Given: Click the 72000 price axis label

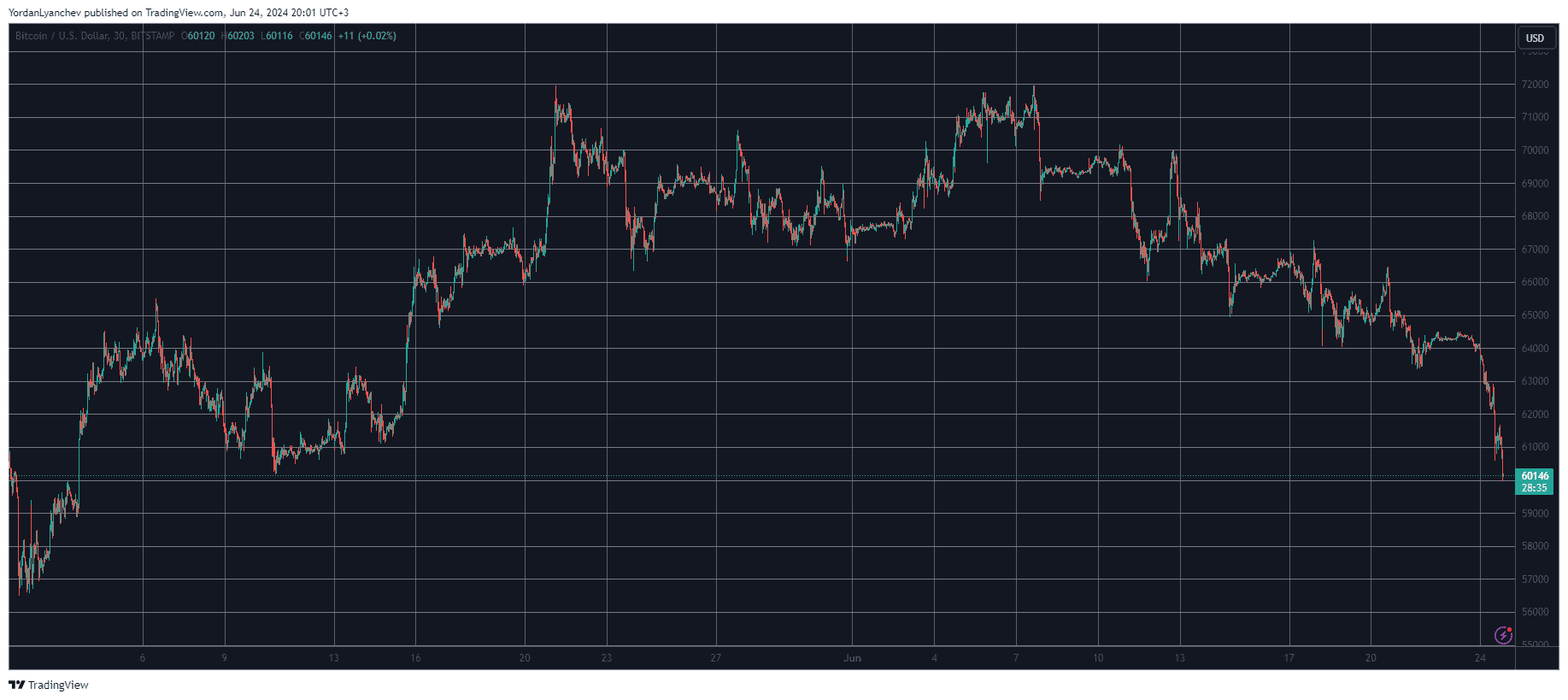Looking at the screenshot, I should tap(1535, 85).
